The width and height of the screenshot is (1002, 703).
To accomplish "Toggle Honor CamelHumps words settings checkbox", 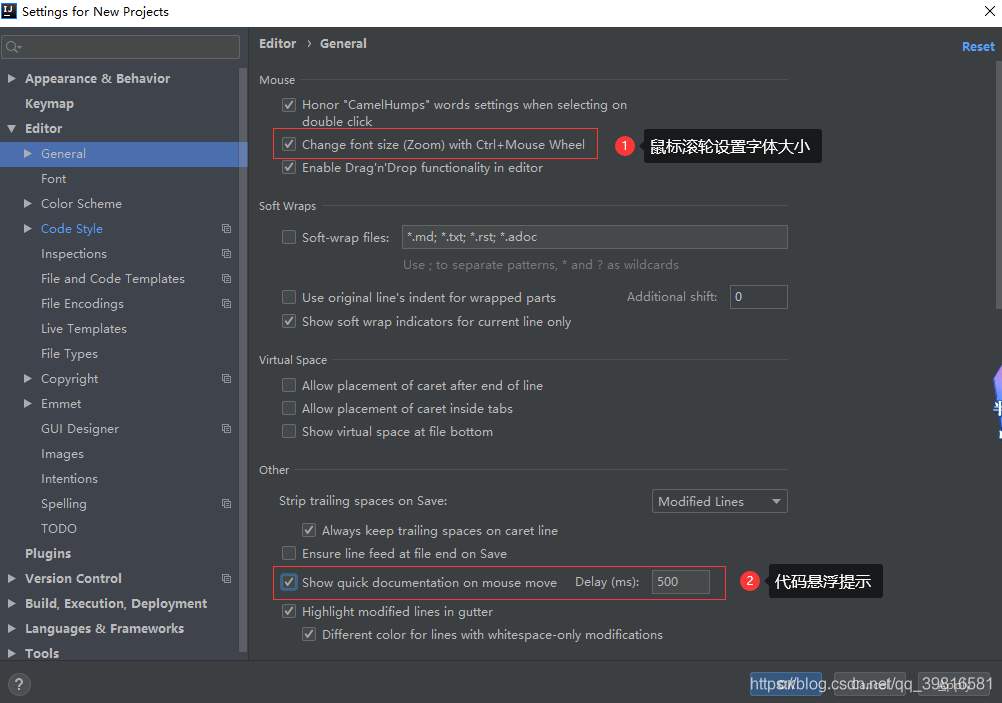I will tap(289, 105).
